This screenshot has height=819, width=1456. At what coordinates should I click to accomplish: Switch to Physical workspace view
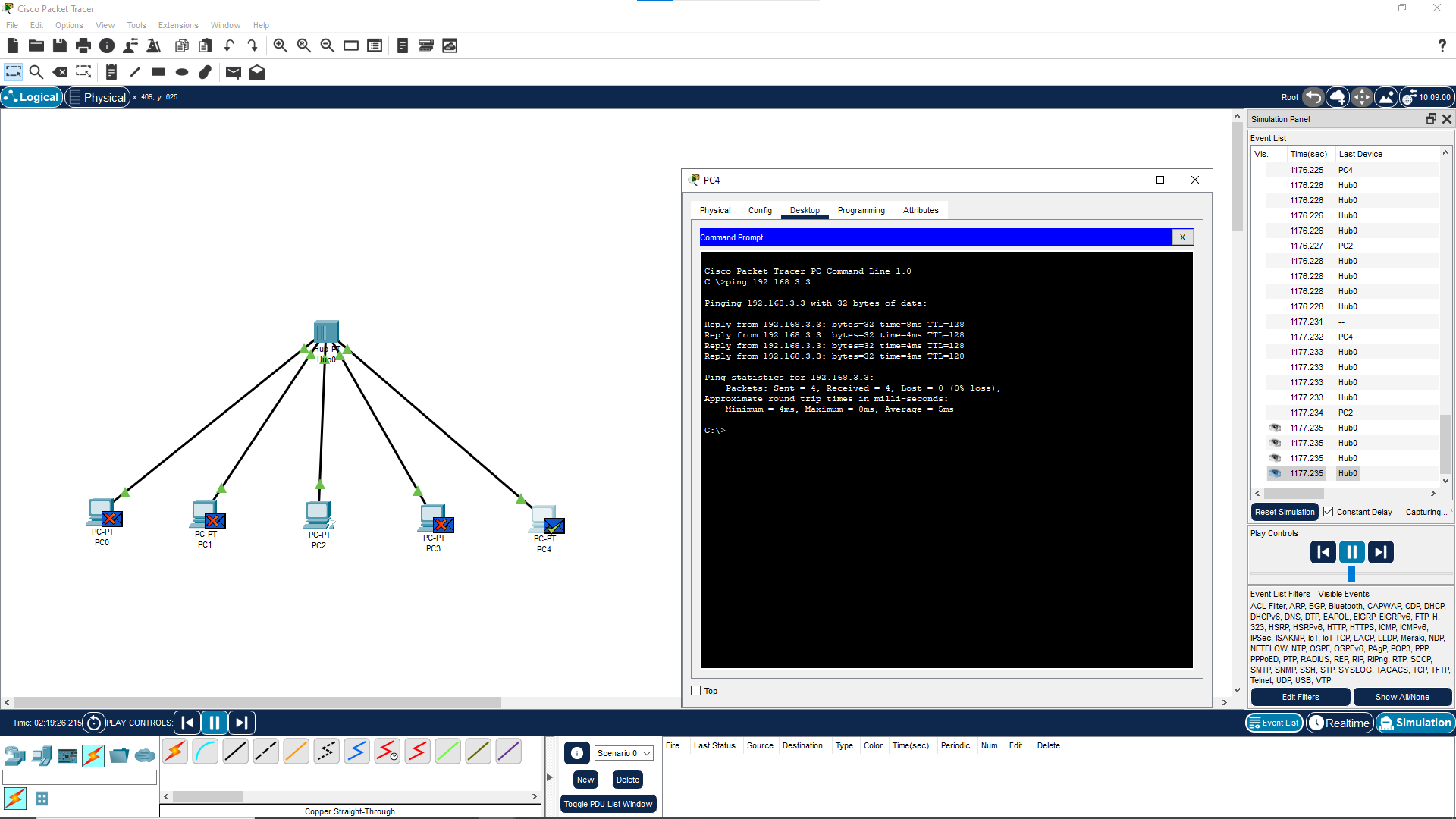(x=98, y=97)
